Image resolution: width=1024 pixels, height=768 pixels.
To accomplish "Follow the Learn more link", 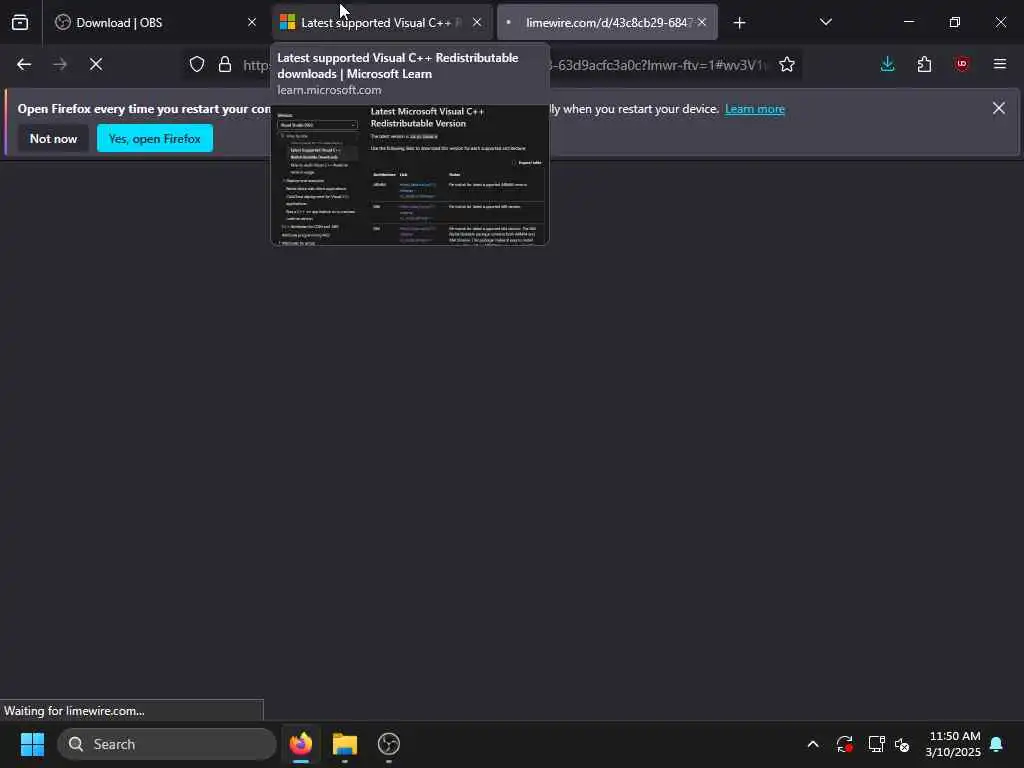I will (x=755, y=109).
